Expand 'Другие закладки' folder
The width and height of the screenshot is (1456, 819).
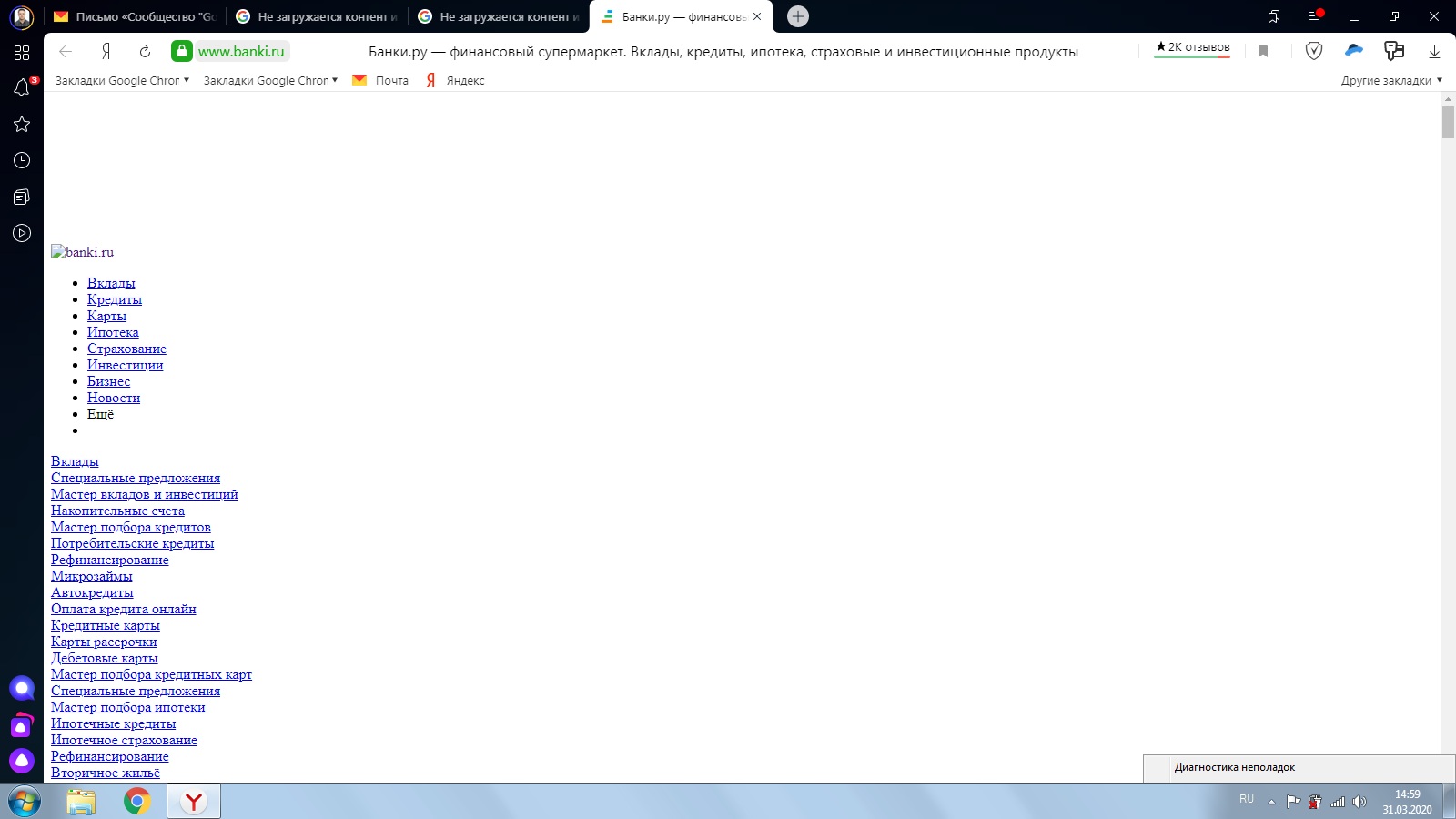point(1391,80)
